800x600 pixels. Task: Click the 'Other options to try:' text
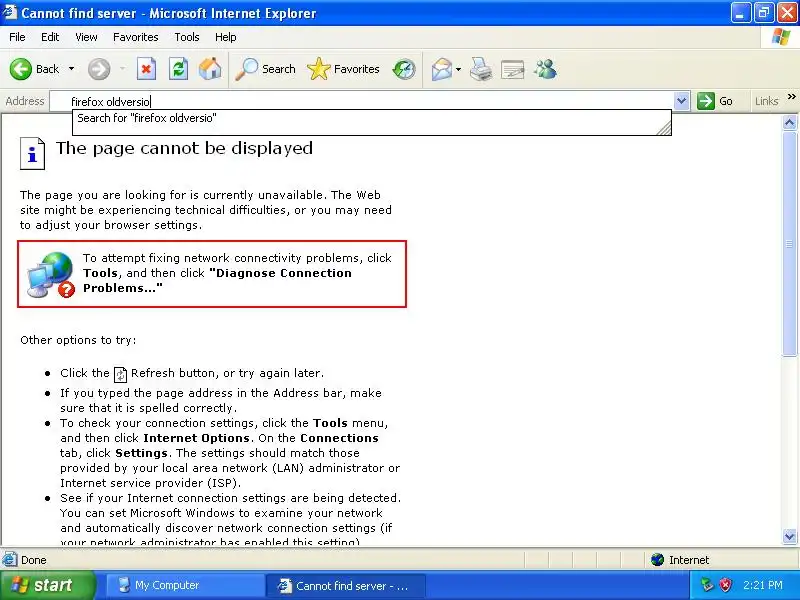(x=78, y=340)
